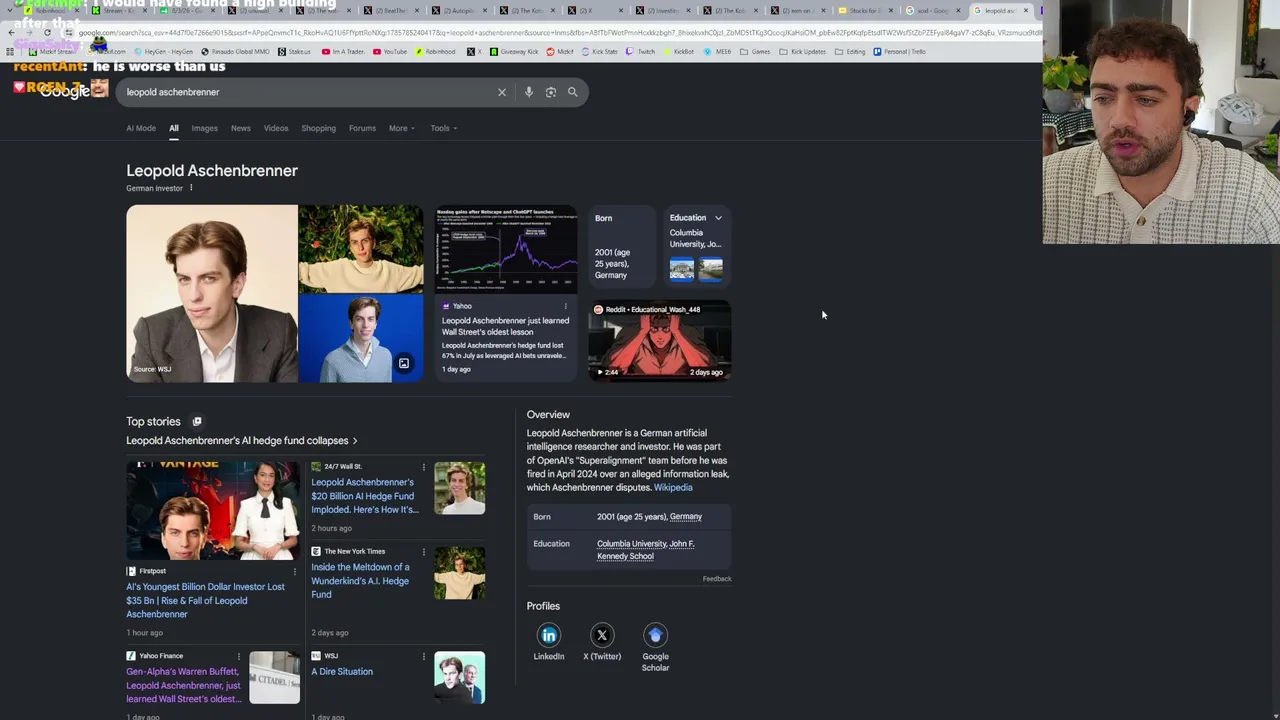Click the Germany link in Born row
Image resolution: width=1280 pixels, height=720 pixels.
coord(686,517)
